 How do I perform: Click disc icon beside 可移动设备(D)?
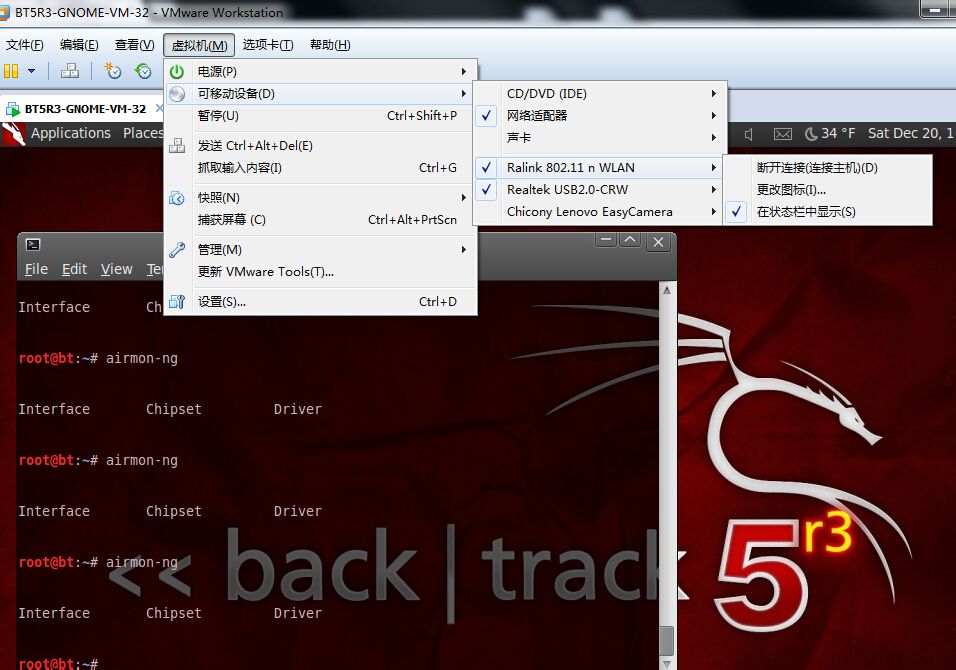(177, 94)
